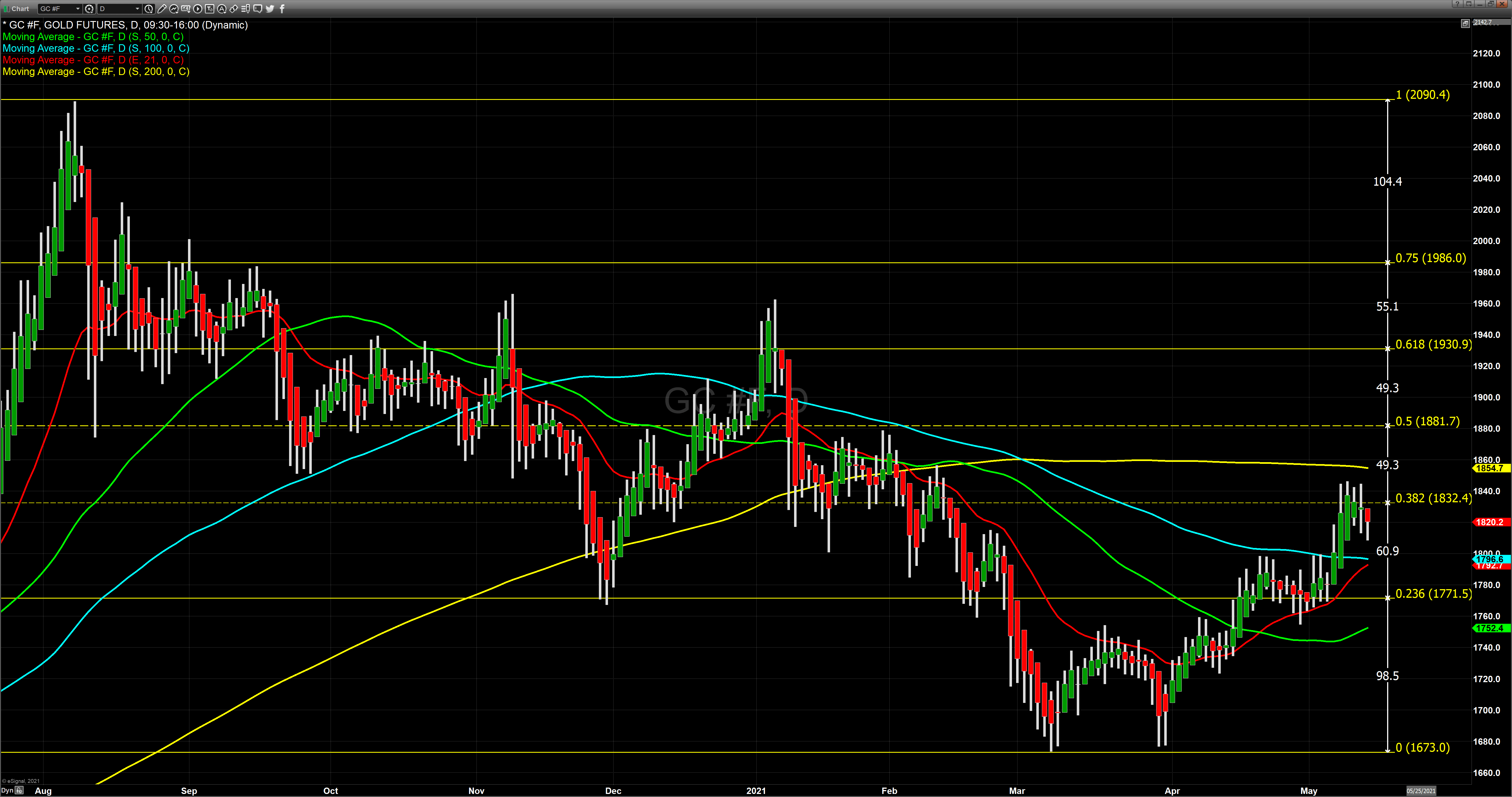The width and height of the screenshot is (1512, 797).
Task: Select the 0.75 (1986.0) Fibonacci label
Action: tap(1430, 258)
